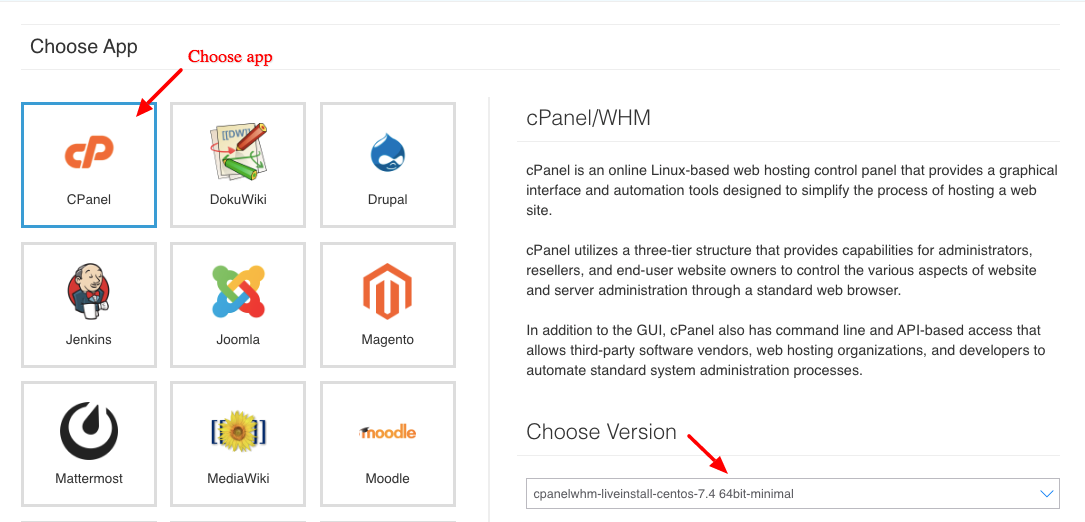Pick the MediaWiki sunflower icon
This screenshot has width=1085, height=522.
tap(238, 432)
